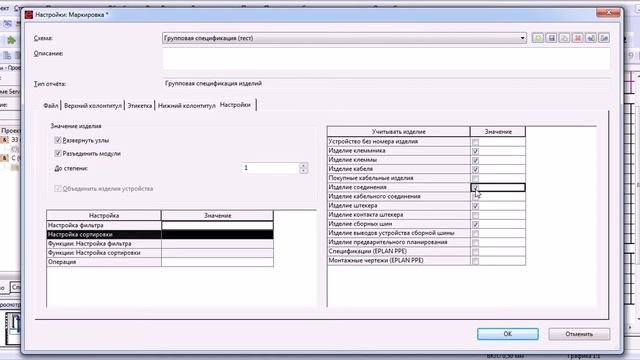
Task: Toggle the Изделие клеммы checkbox
Action: coord(476,160)
